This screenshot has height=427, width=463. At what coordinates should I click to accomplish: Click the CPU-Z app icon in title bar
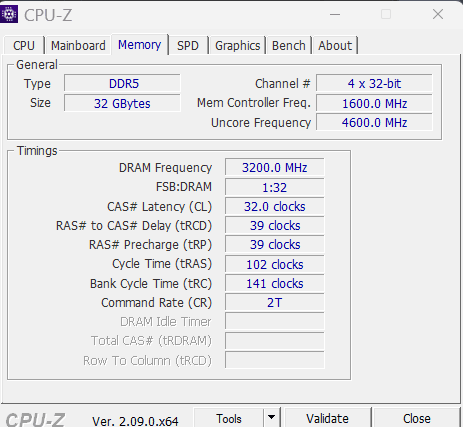[9, 14]
